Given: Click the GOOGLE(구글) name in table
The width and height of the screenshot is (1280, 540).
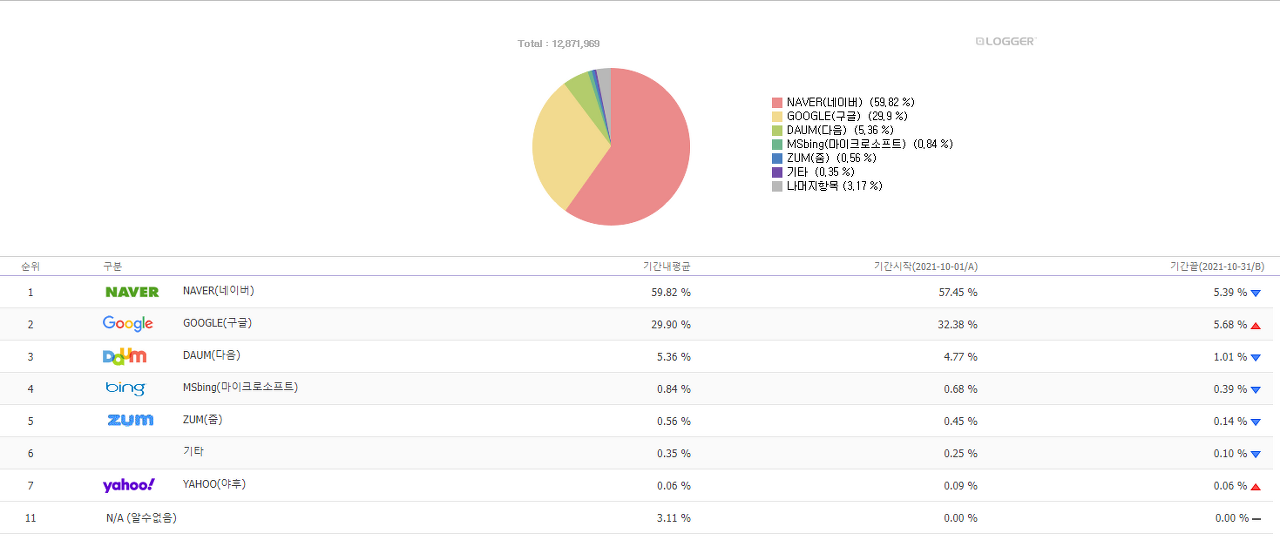Looking at the screenshot, I should tap(217, 323).
